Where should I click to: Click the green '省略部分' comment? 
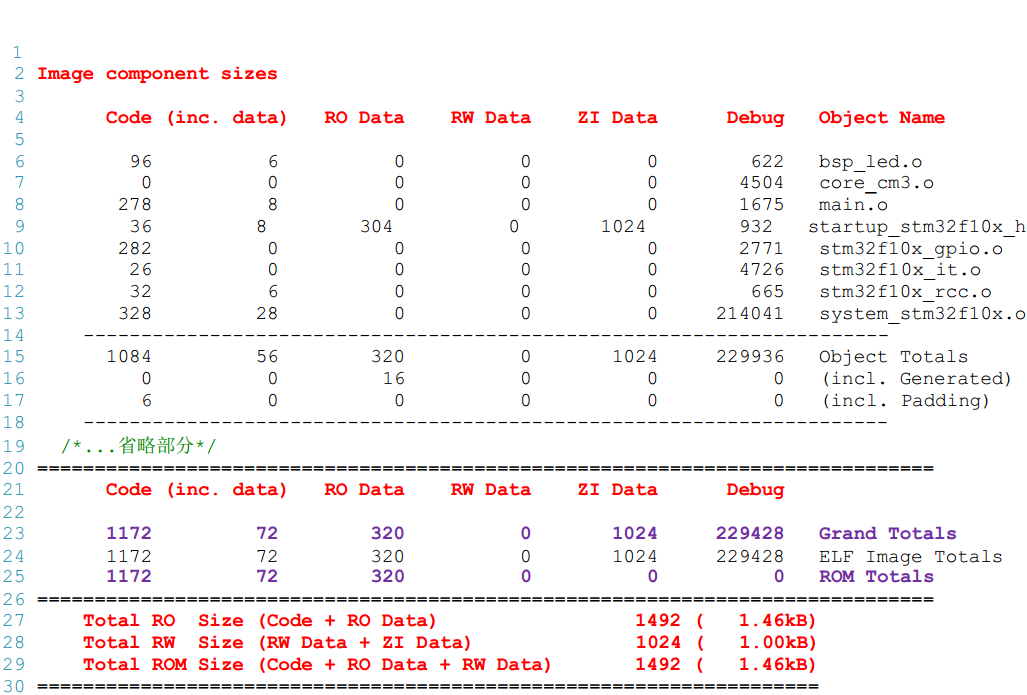click(x=139, y=446)
